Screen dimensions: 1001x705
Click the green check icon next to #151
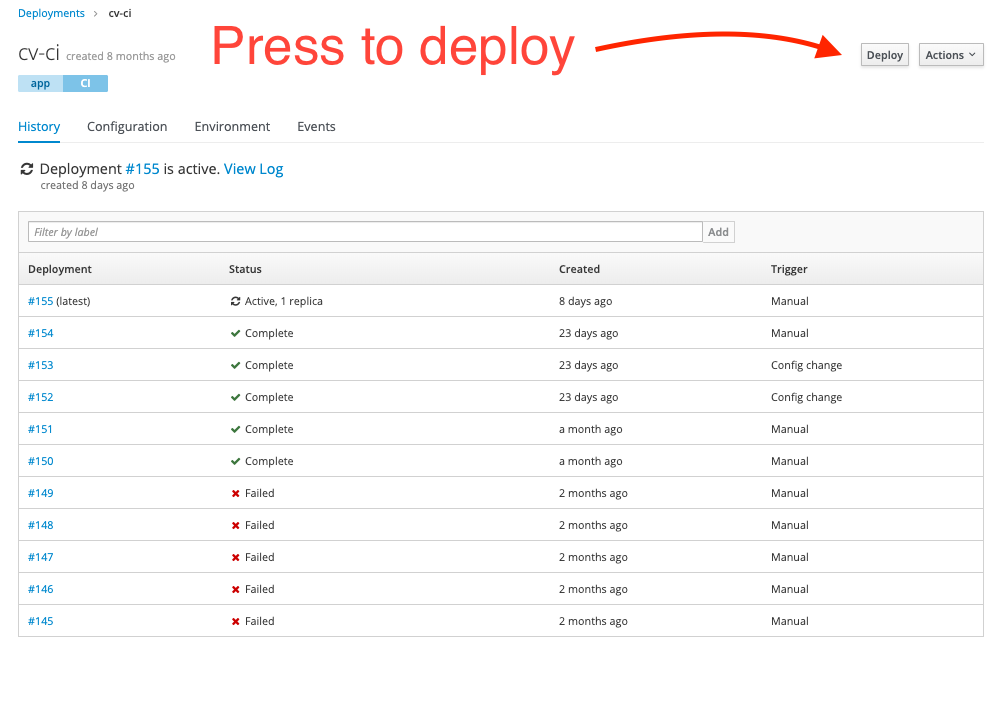(x=234, y=429)
